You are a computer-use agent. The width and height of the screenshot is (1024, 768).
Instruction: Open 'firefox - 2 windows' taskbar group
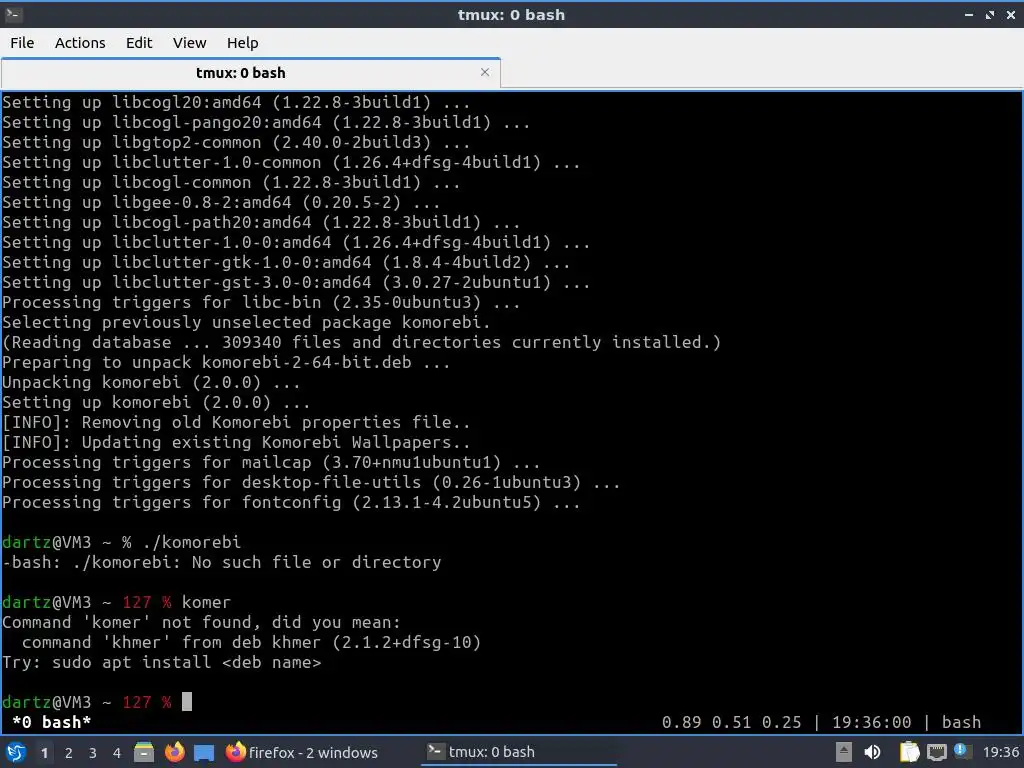click(302, 752)
